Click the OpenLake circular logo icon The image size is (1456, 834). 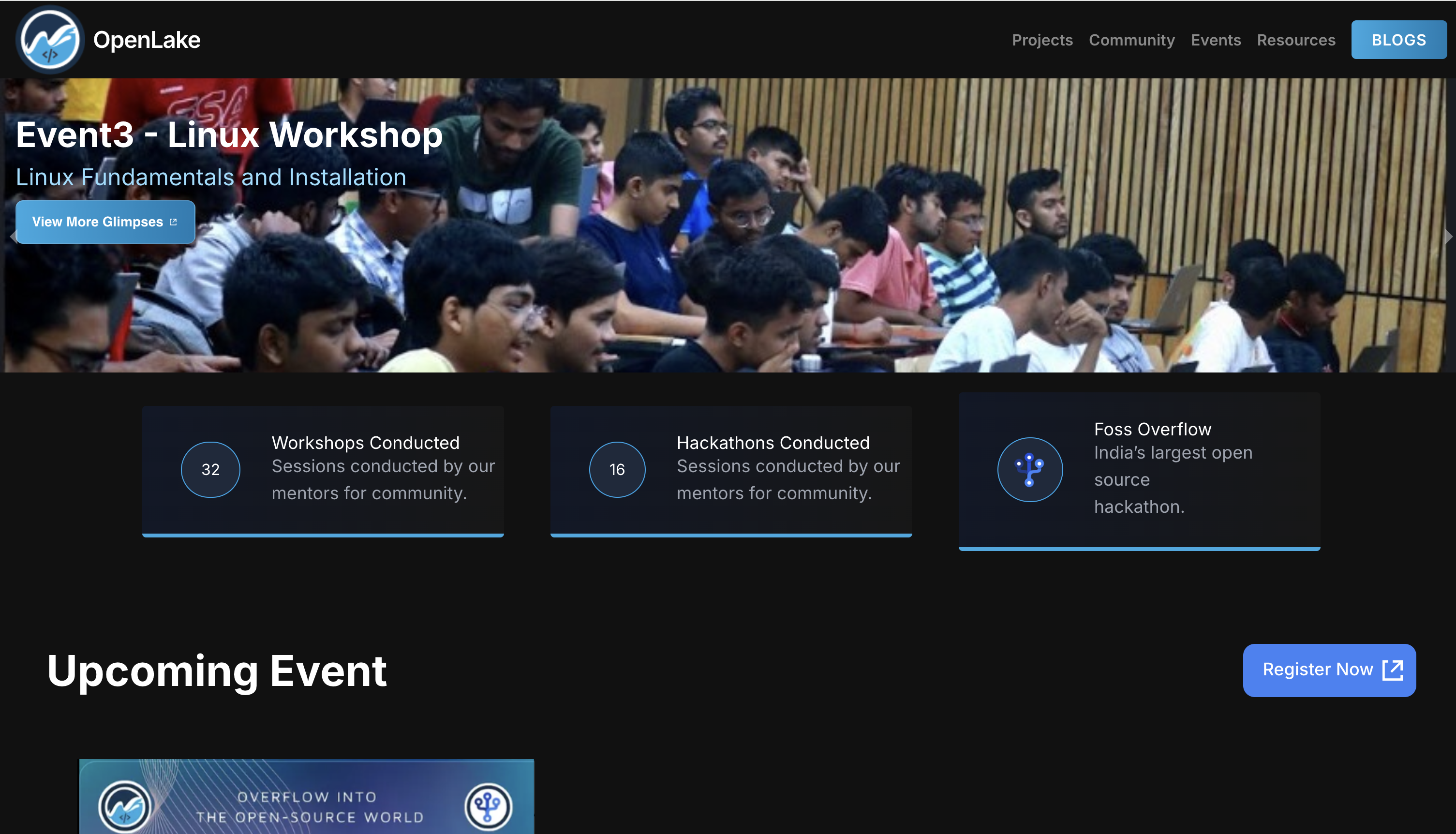coord(50,40)
